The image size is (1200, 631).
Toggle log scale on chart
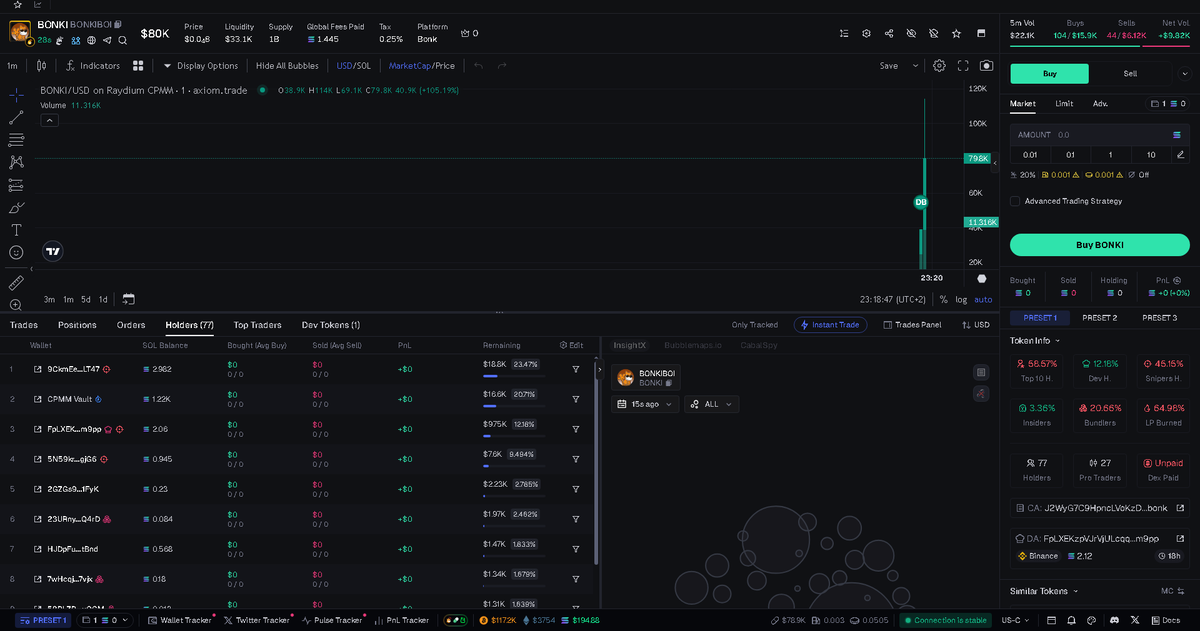[x=961, y=299]
